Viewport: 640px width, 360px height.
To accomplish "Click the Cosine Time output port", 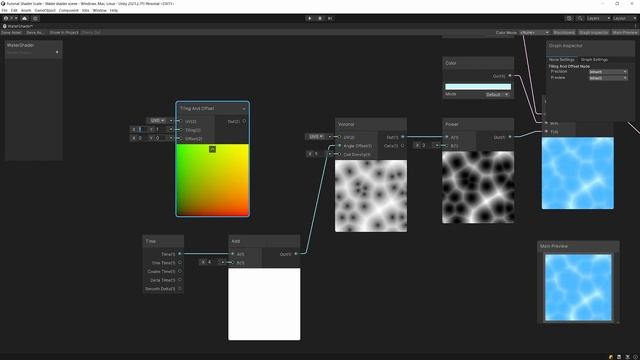I will tap(180, 271).
